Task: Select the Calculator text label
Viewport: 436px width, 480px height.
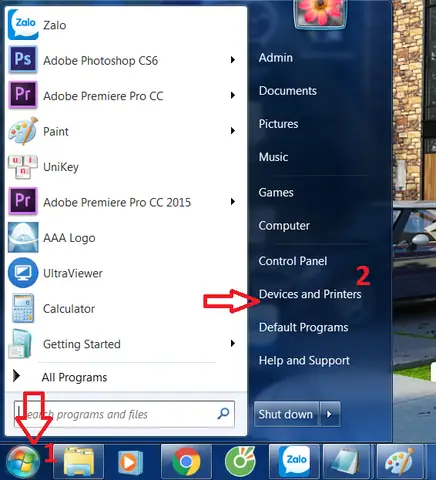Action: [x=69, y=309]
